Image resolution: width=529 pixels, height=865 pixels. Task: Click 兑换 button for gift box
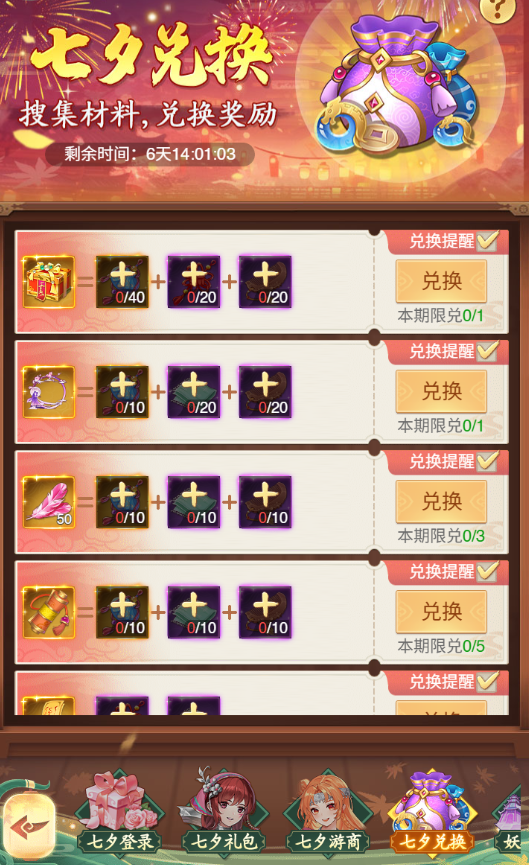tap(441, 281)
